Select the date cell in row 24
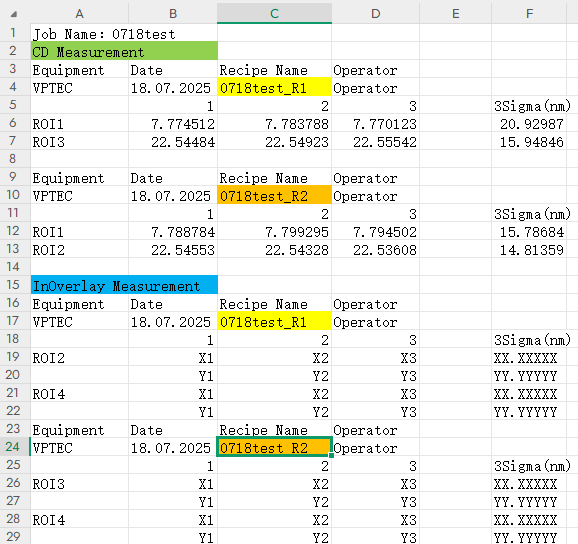The height and width of the screenshot is (544, 578). tap(173, 447)
